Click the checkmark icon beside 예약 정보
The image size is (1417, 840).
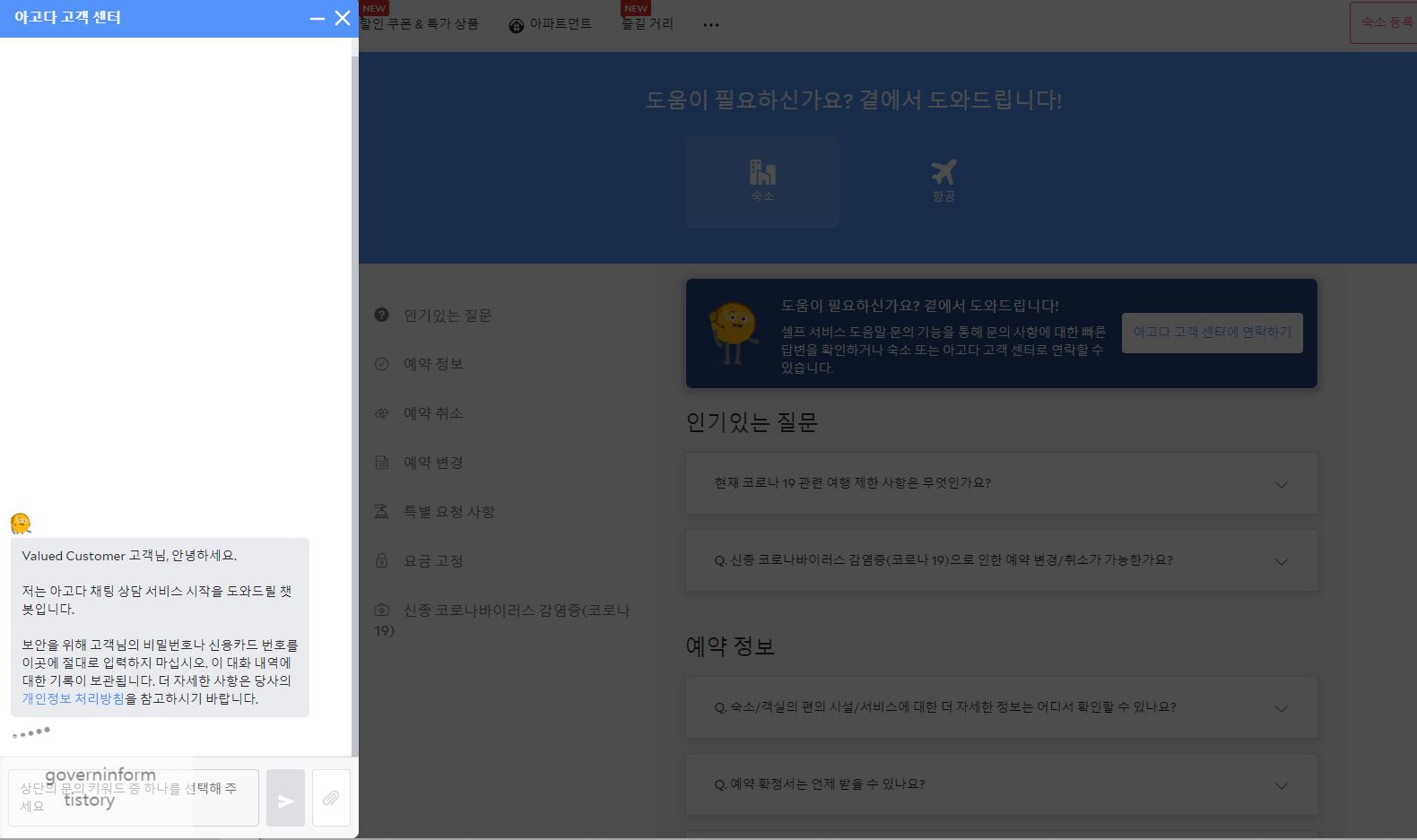coord(382,364)
